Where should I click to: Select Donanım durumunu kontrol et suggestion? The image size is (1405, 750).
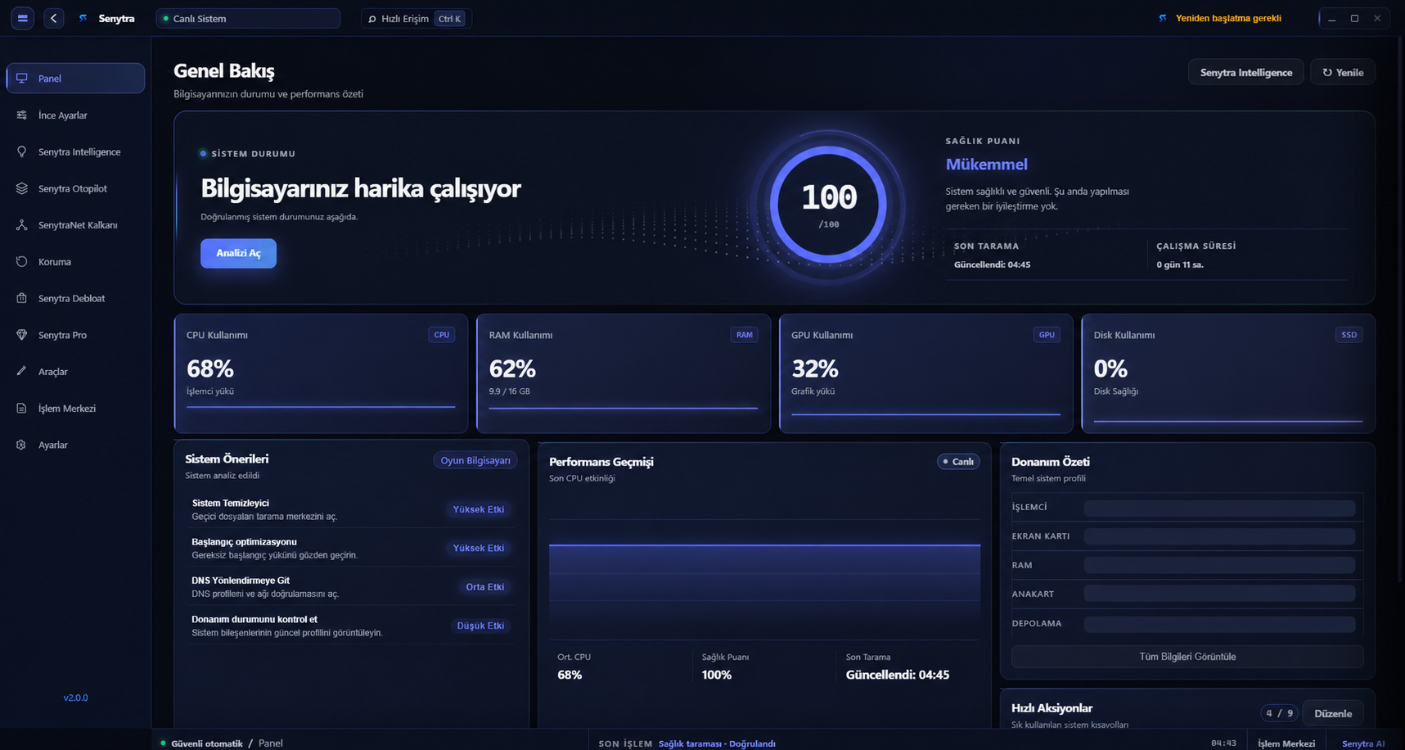pos(351,626)
